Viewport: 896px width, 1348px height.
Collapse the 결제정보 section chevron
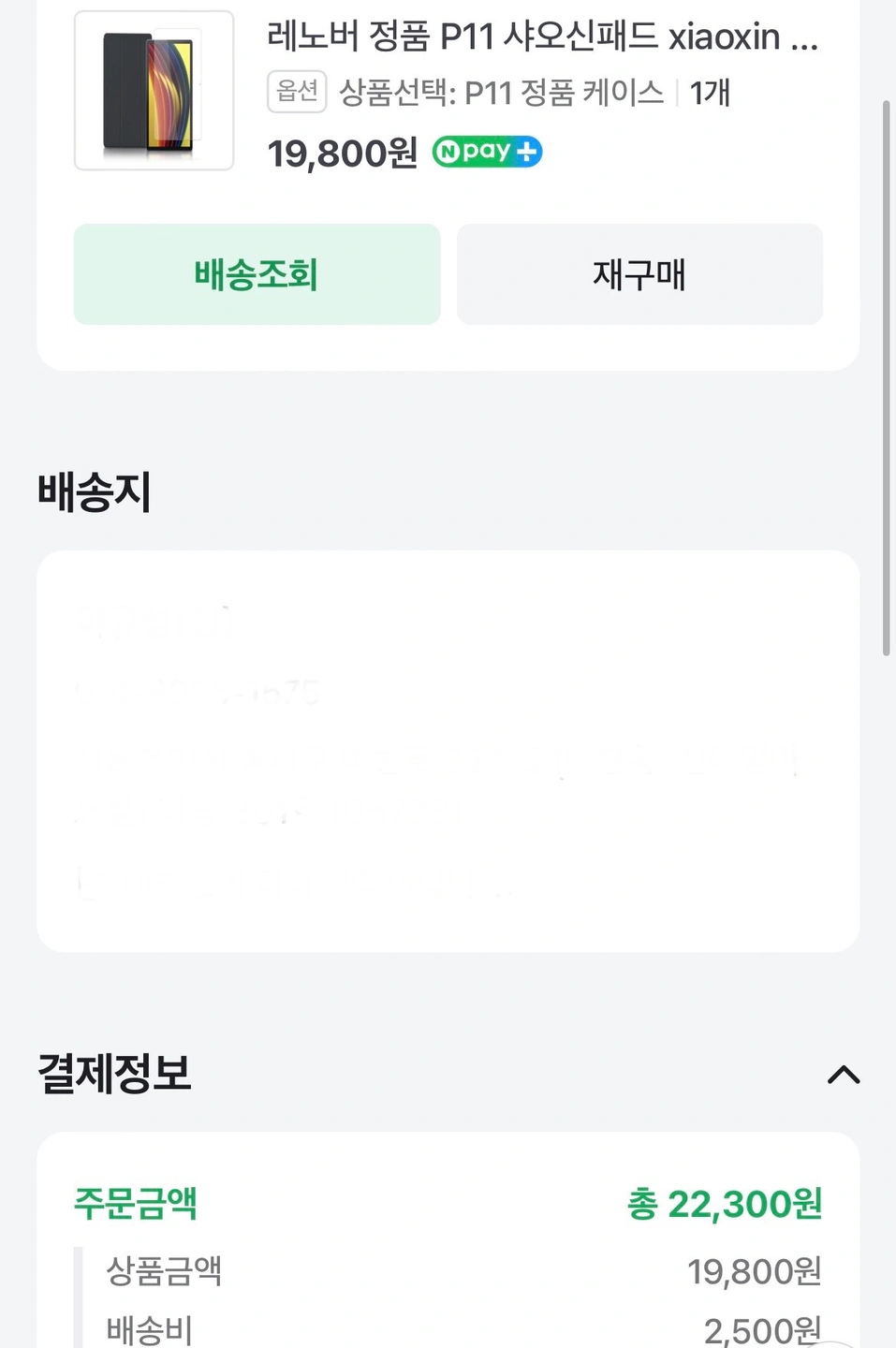click(844, 1075)
